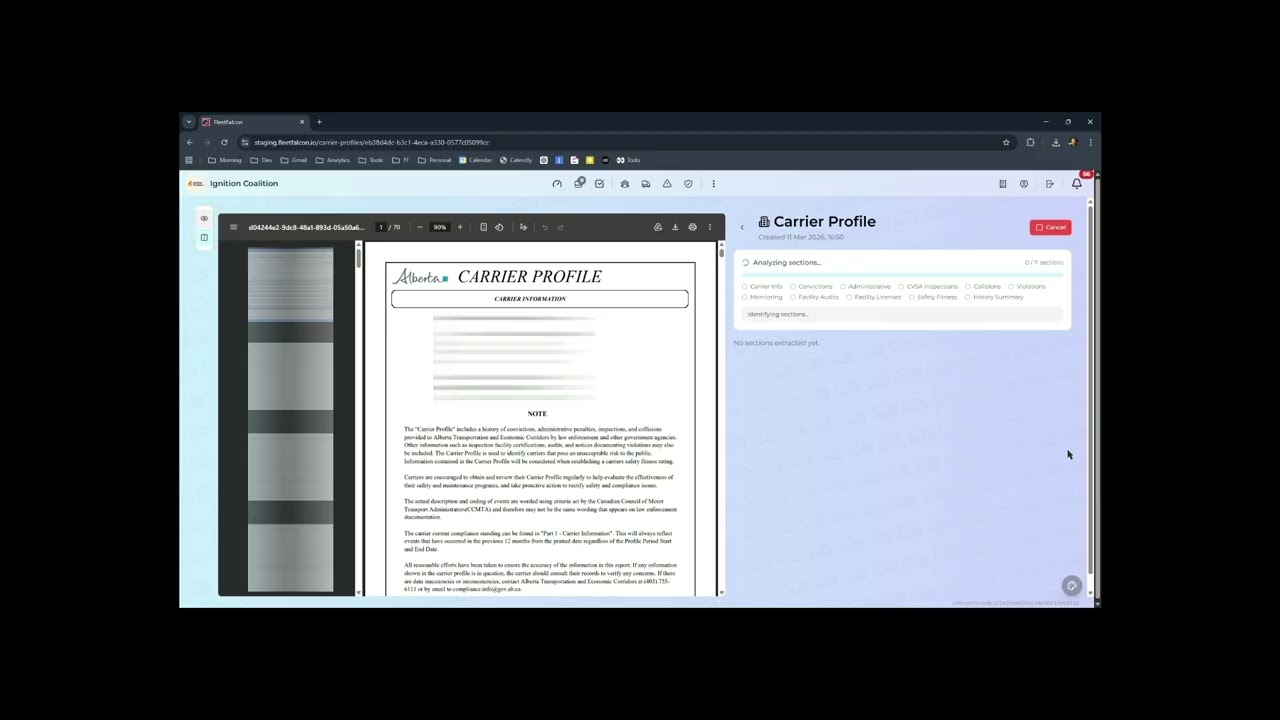1280x720 pixels.
Task: Click the logout door icon
Action: (x=1049, y=184)
